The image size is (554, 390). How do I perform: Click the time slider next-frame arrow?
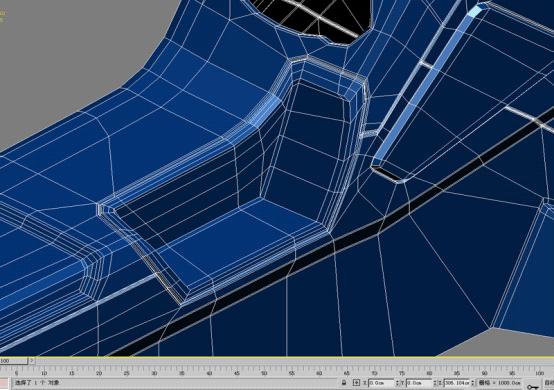pyautogui.click(x=31, y=361)
